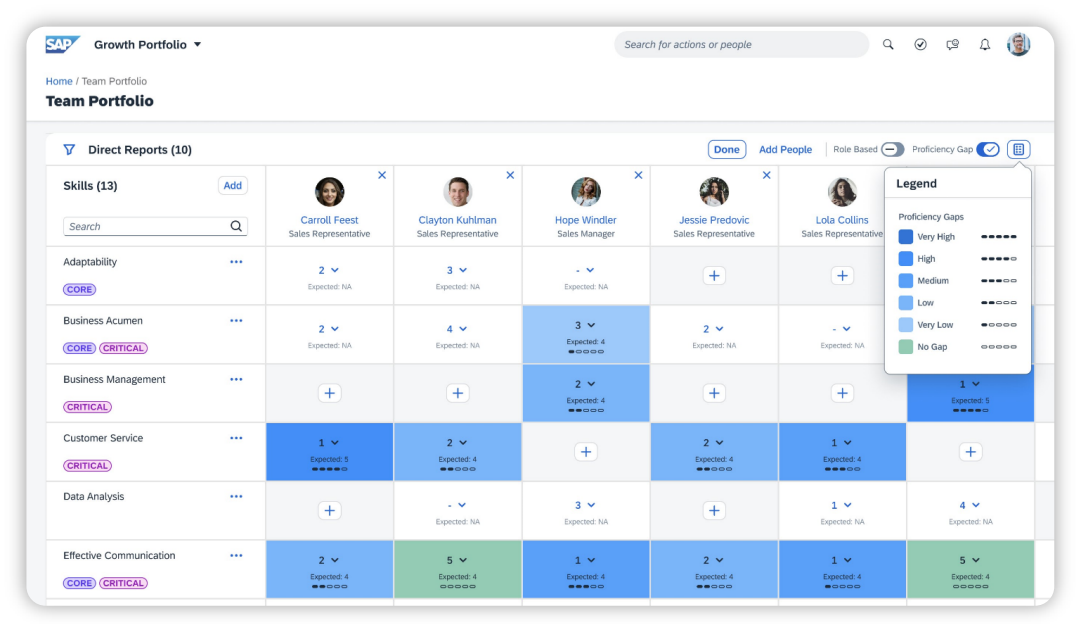Open Clayton Kuhlman profile link

458,220
